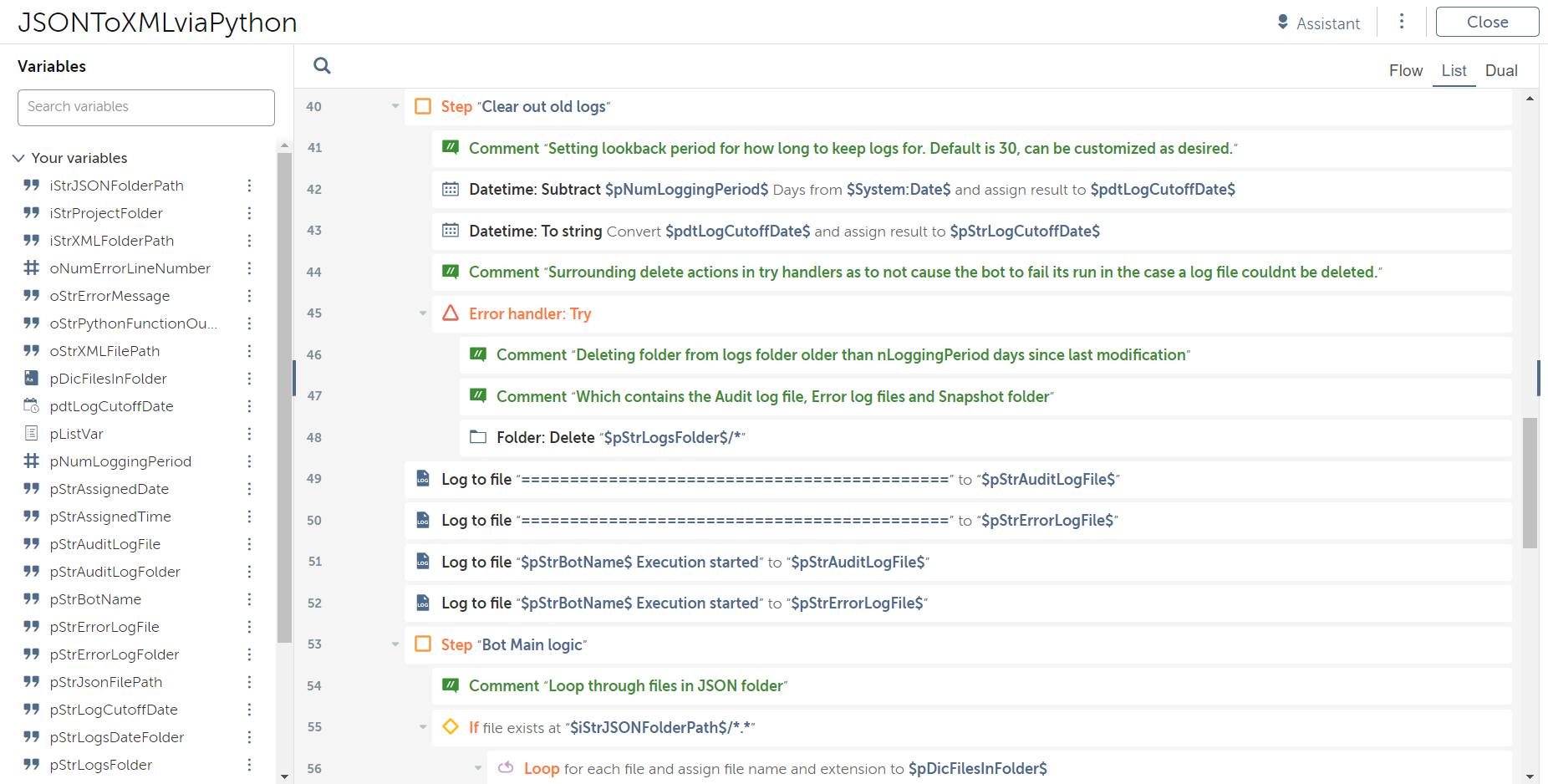Toggle the Step 'Clear out old logs' square box
This screenshot has height=784, width=1548.
point(423,106)
